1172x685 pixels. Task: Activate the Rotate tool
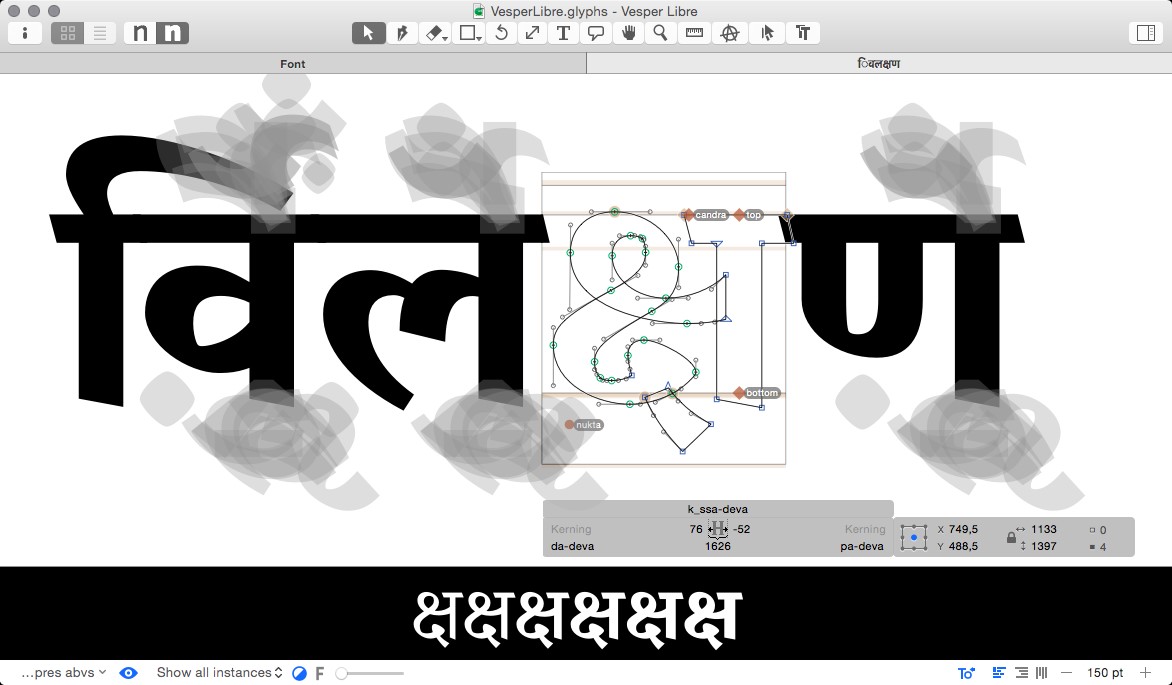(500, 32)
